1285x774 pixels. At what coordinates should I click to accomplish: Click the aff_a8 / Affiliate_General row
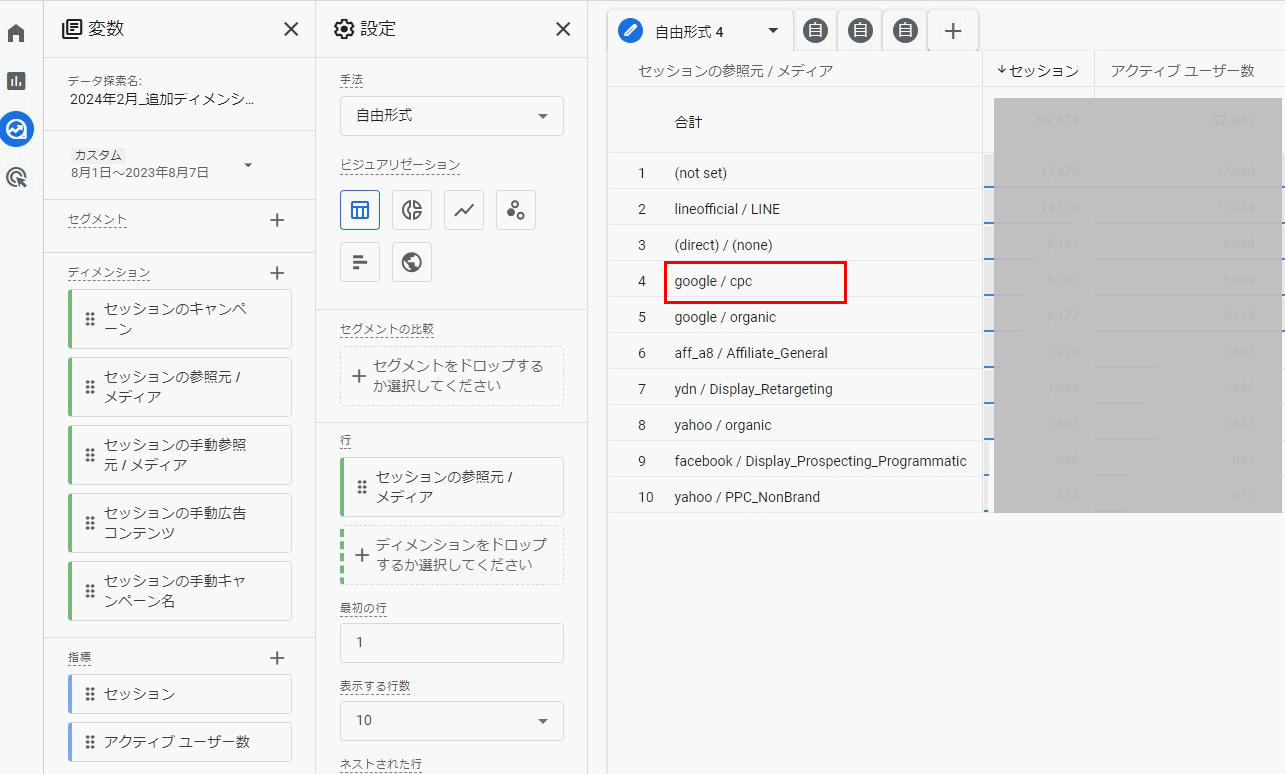[x=795, y=353]
